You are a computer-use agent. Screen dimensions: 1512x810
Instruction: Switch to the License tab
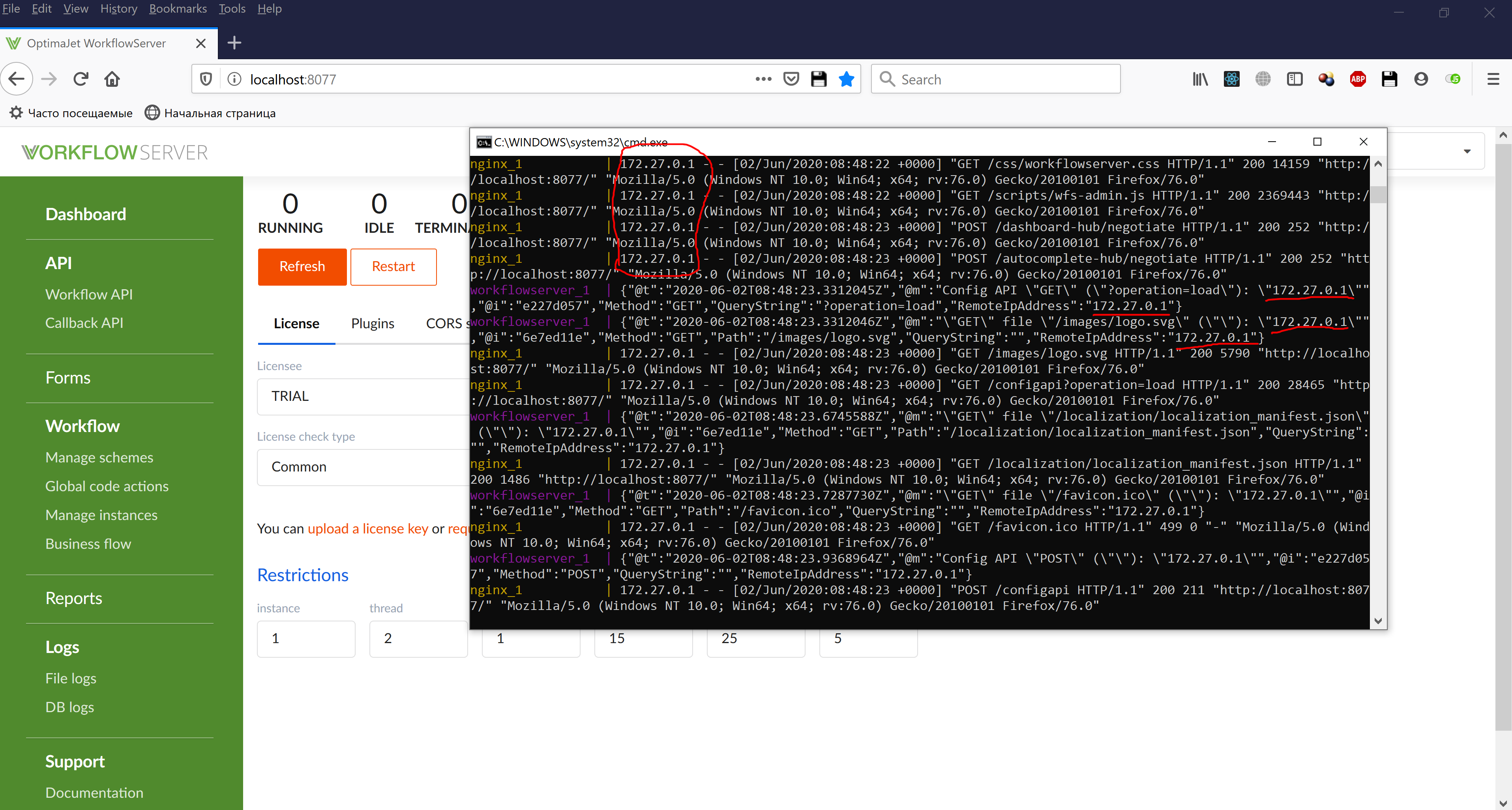tap(296, 324)
